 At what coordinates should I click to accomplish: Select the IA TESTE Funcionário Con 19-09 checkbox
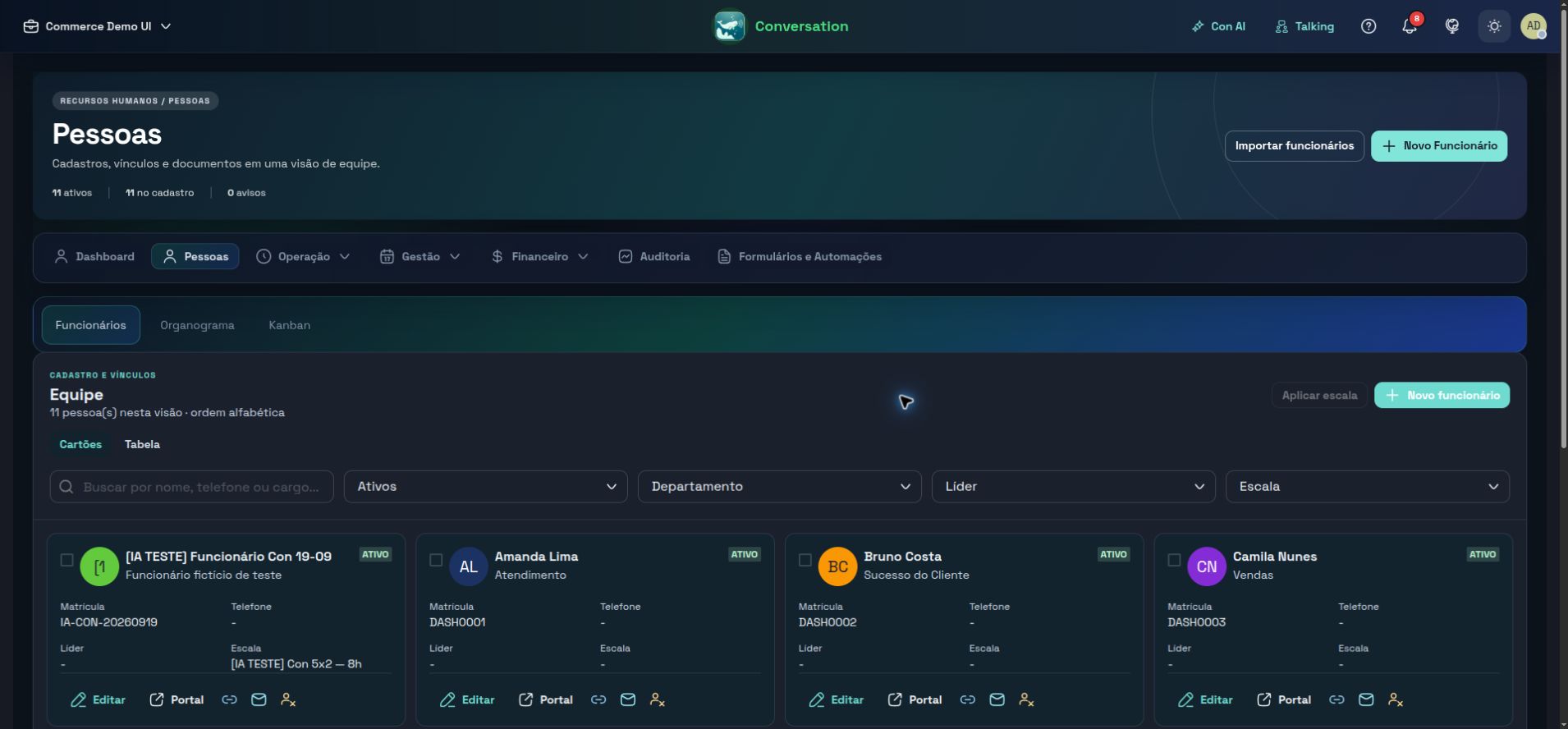[66, 560]
